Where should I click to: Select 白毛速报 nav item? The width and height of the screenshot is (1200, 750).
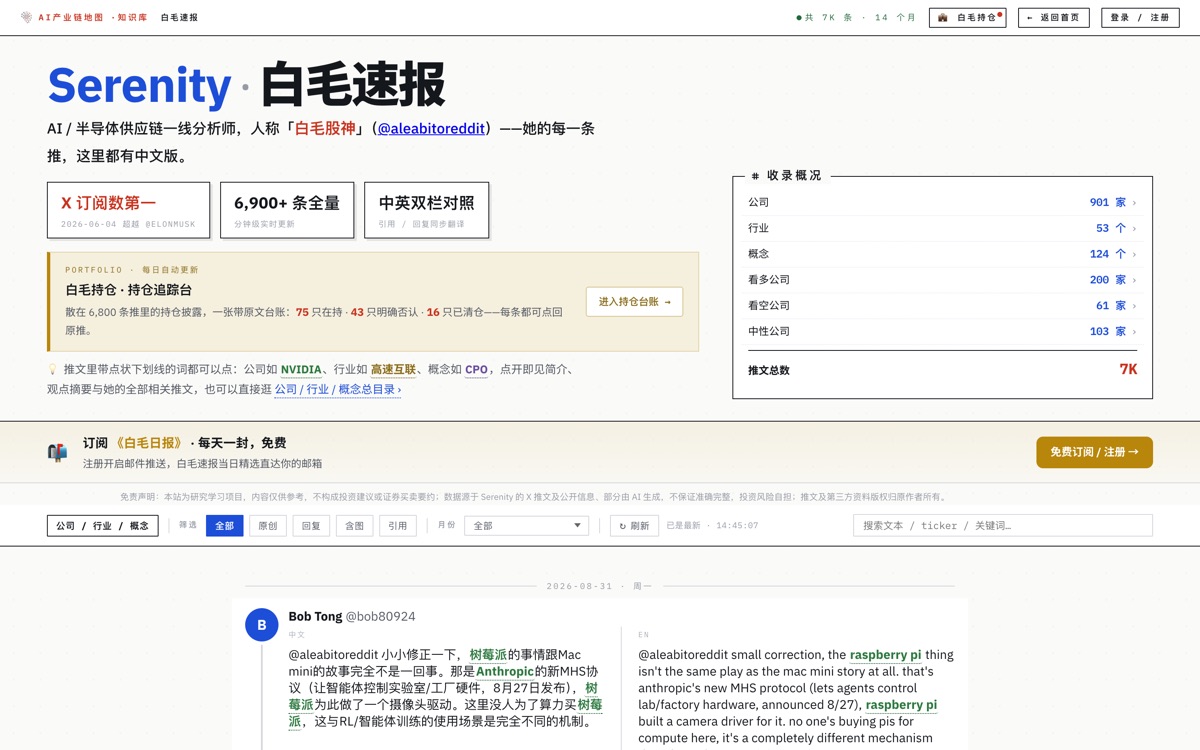point(179,17)
